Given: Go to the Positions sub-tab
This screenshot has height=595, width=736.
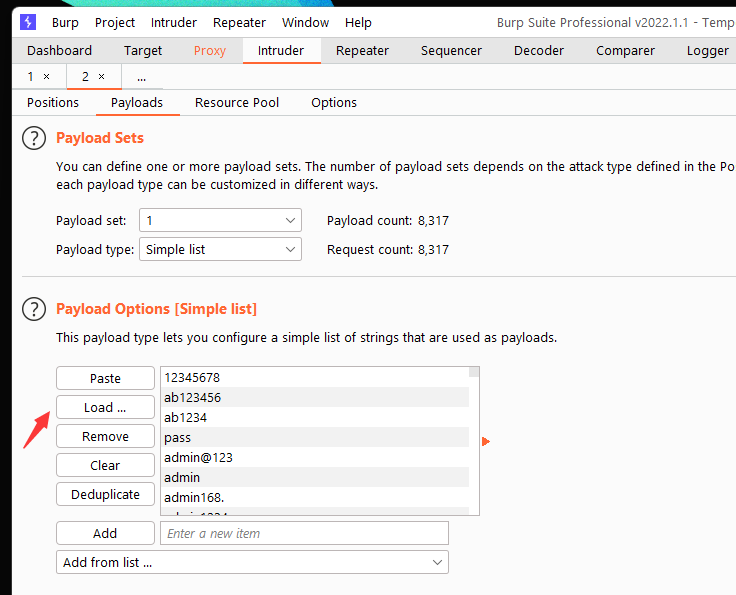Looking at the screenshot, I should (x=53, y=102).
